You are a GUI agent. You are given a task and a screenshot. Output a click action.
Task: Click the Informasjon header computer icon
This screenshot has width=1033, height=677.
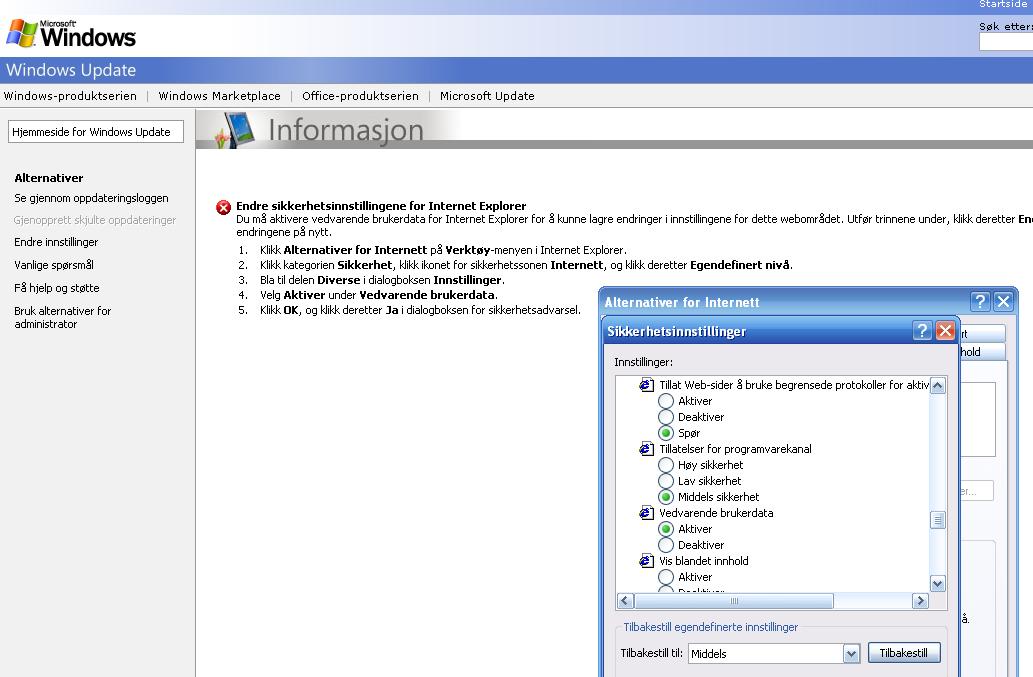tap(234, 130)
